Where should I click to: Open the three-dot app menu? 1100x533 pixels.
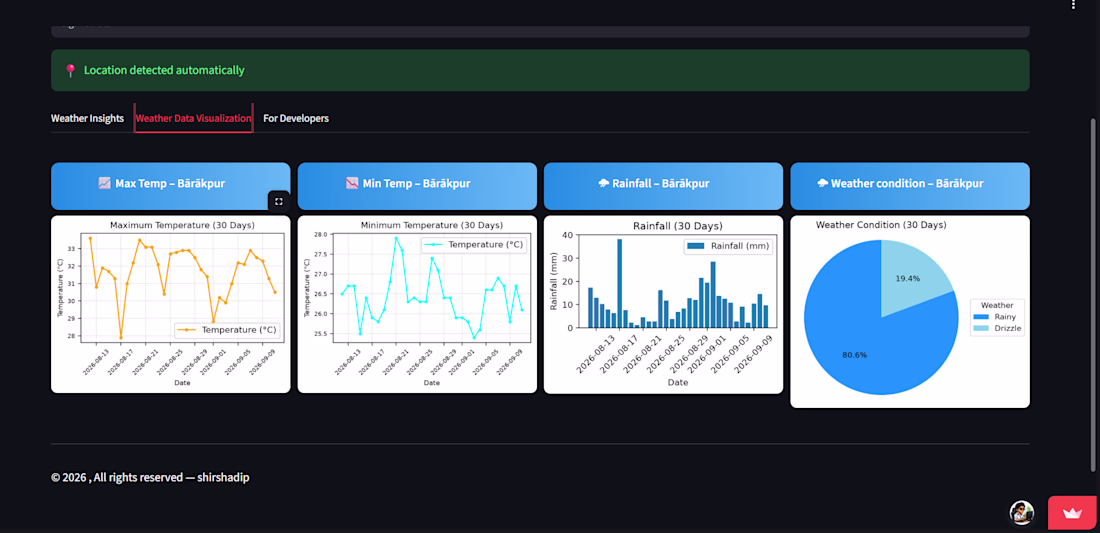click(x=1073, y=6)
